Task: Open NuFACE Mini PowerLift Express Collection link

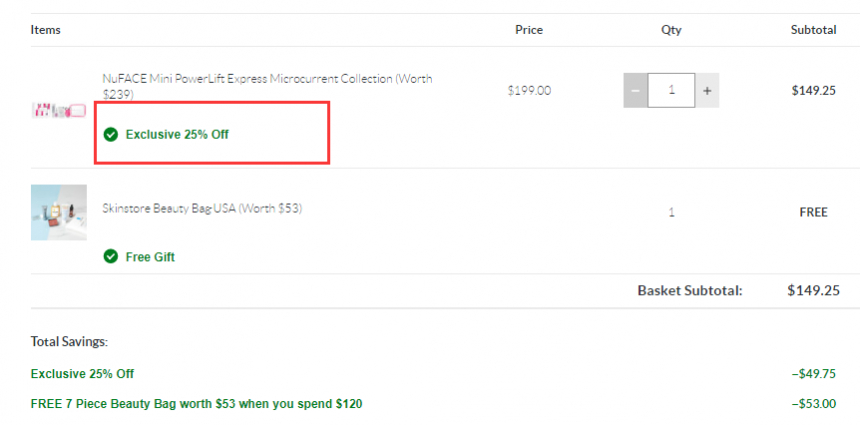Action: coord(267,86)
